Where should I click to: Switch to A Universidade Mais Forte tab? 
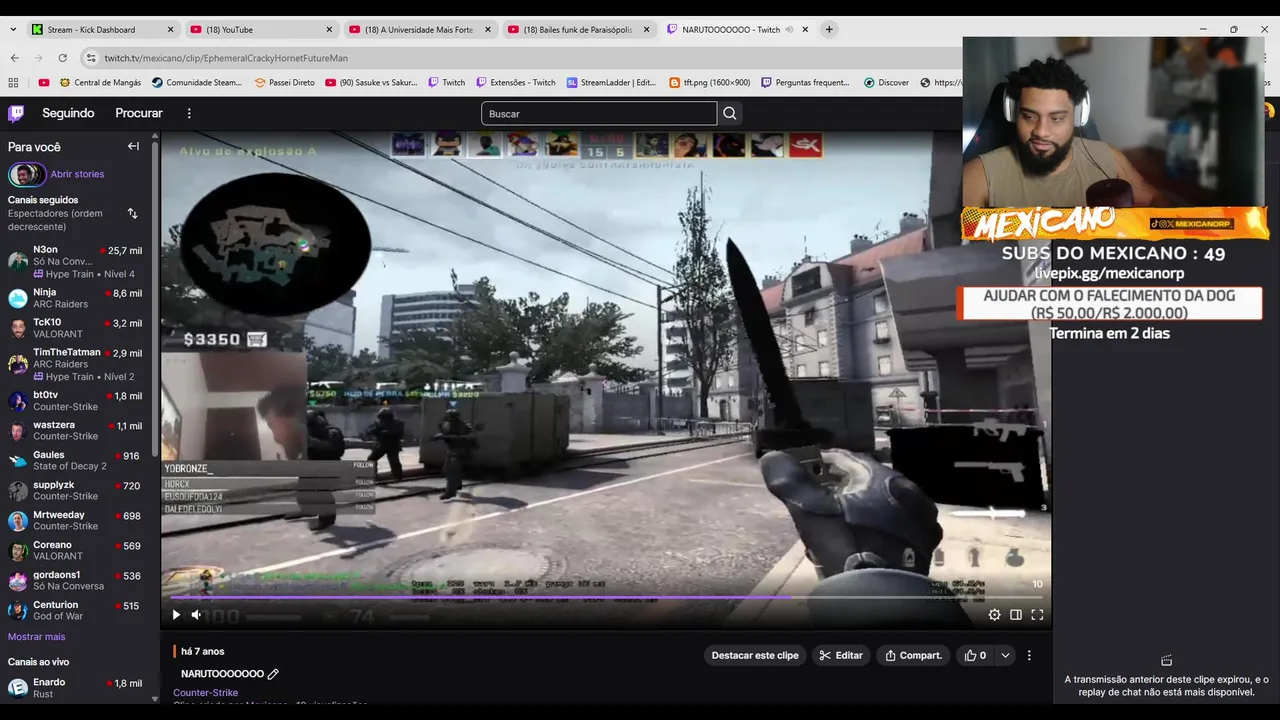[419, 30]
